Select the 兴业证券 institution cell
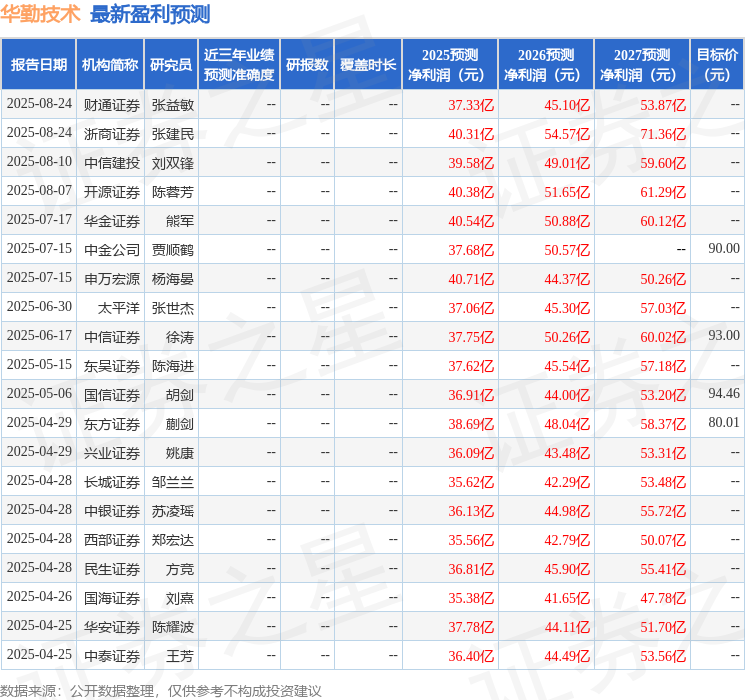The height and width of the screenshot is (700, 745). [112, 453]
